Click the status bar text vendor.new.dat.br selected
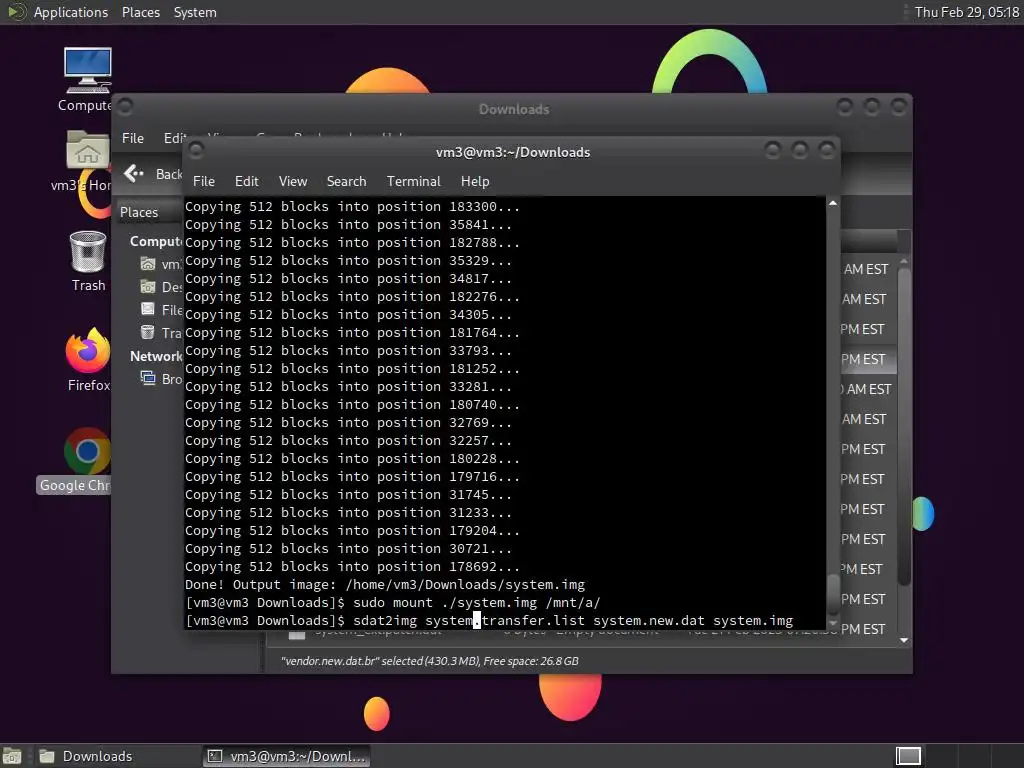 tap(430, 661)
